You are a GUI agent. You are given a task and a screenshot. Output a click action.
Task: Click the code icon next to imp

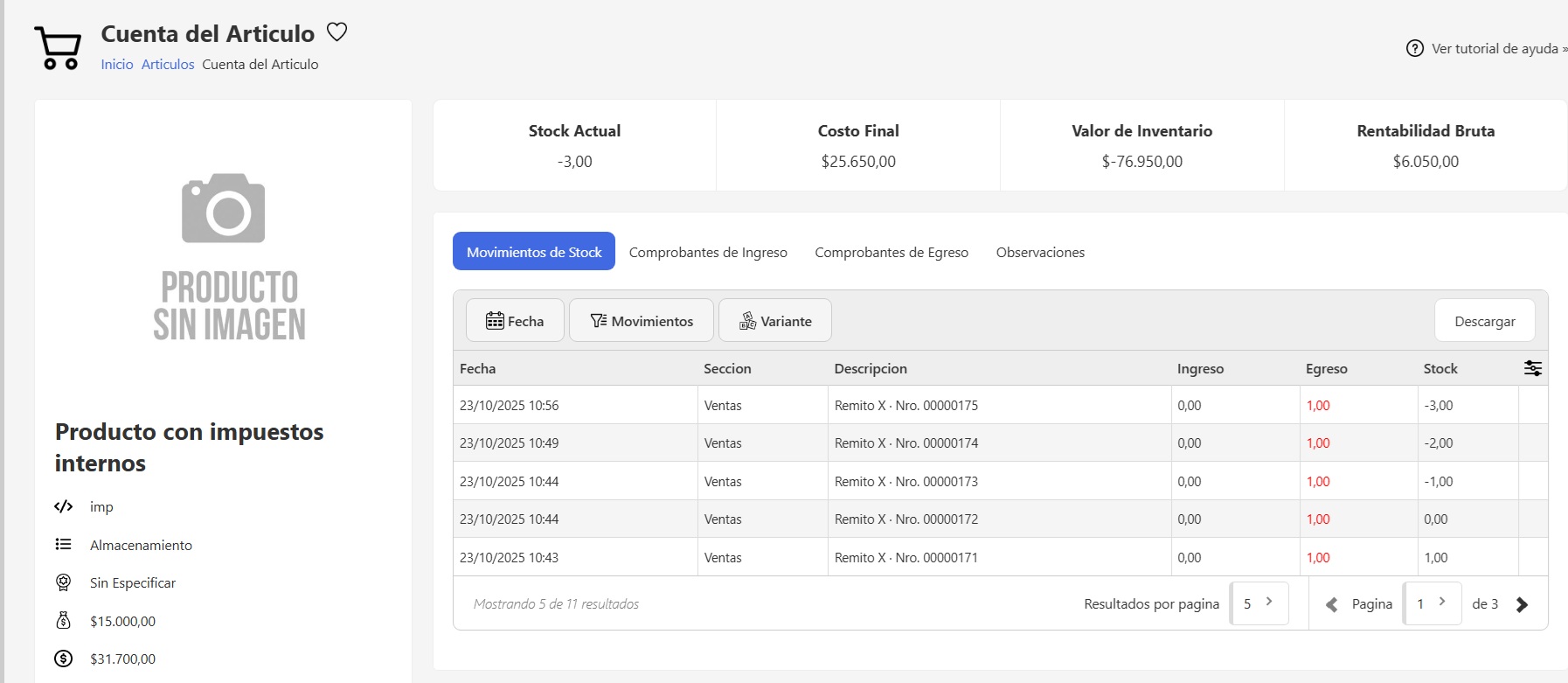[63, 506]
